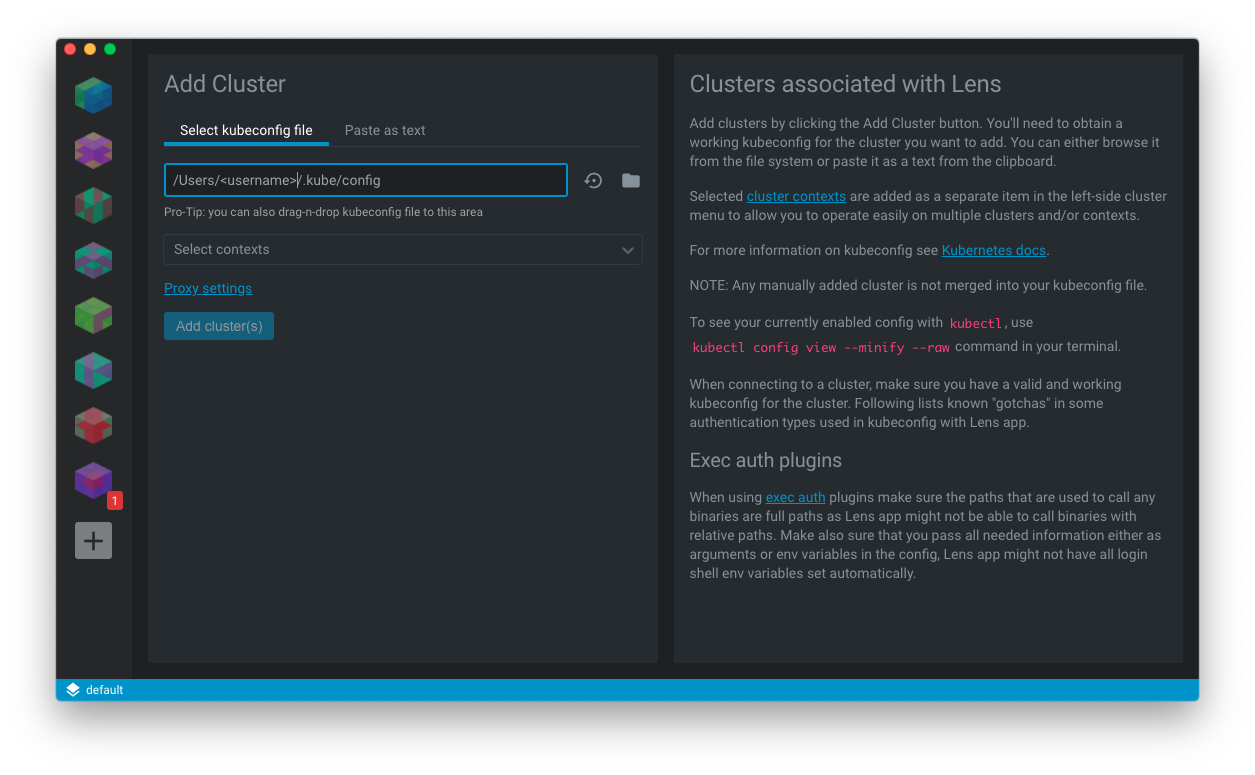Select the green cluster icon mid-sidebar
This screenshot has width=1255, height=775.
click(x=93, y=315)
